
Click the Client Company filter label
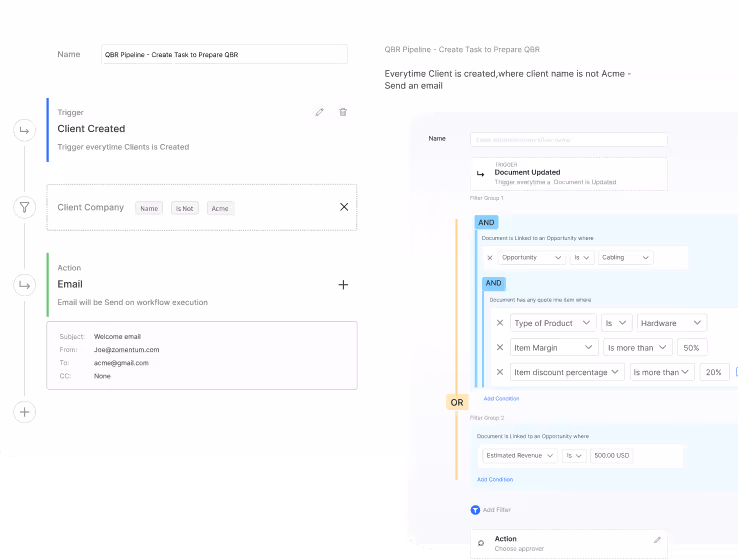pos(91,207)
